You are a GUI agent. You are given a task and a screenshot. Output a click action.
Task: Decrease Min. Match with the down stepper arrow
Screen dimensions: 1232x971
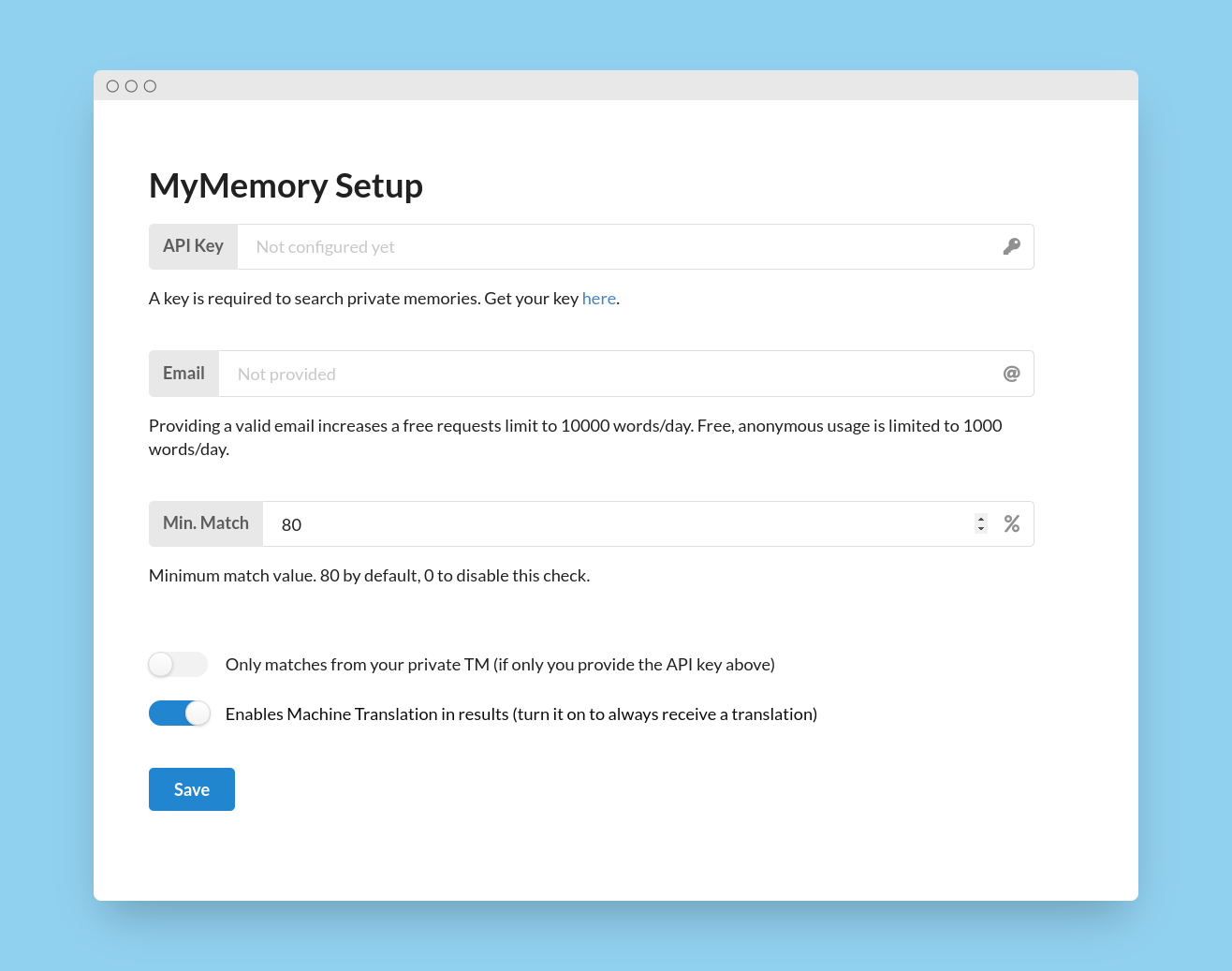[x=981, y=529]
